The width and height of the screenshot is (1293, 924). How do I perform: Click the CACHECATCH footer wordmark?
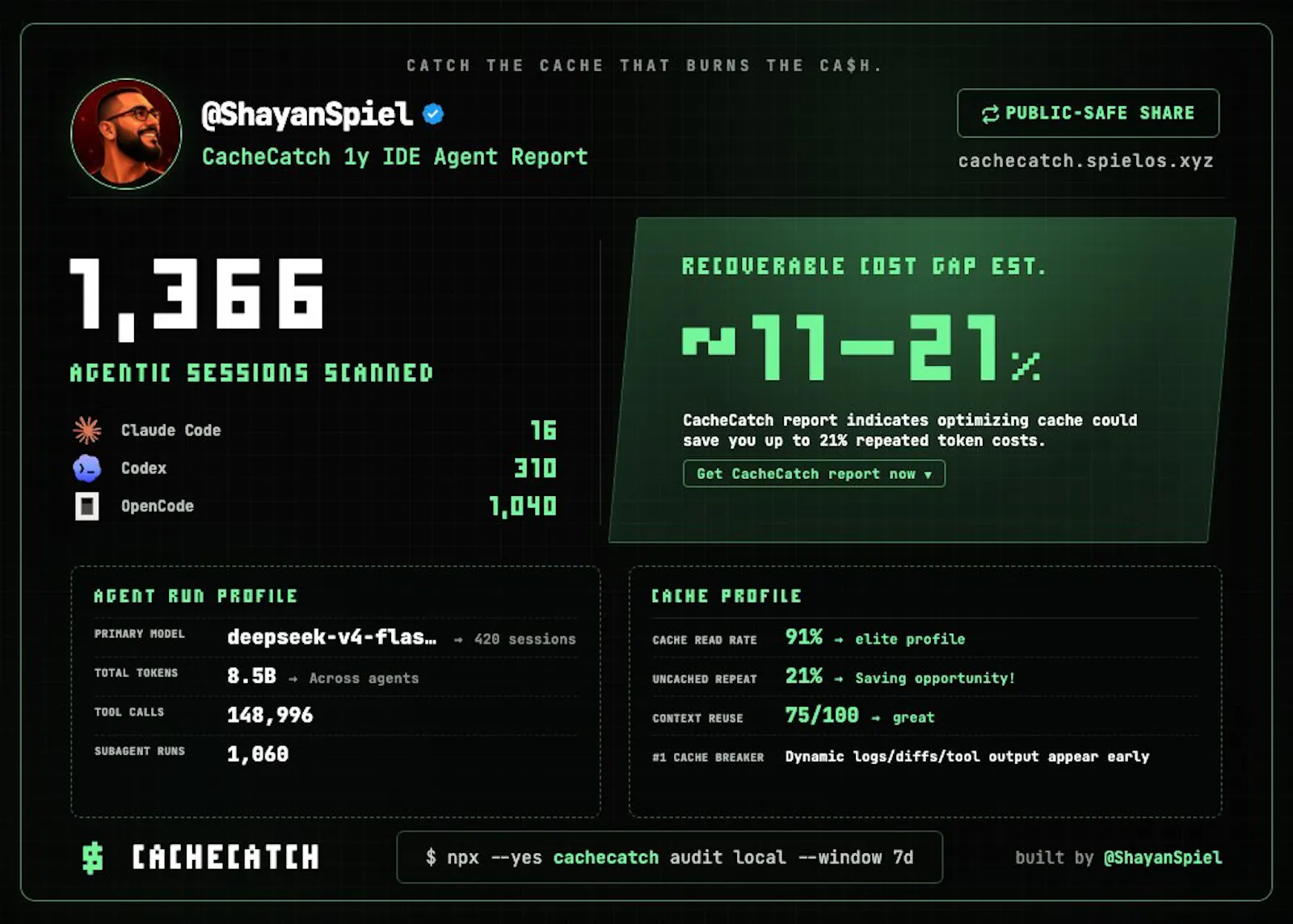tap(225, 858)
